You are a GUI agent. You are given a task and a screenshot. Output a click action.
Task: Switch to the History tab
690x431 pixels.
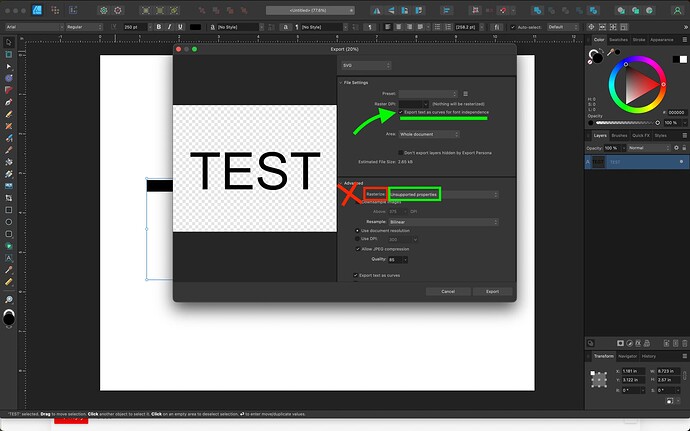click(x=649, y=356)
